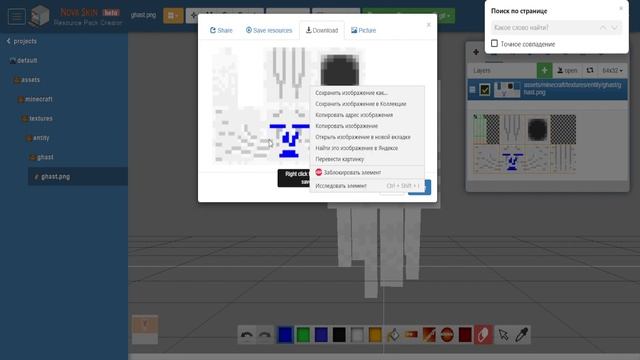Click the ghast.png layer thumbnail
640x360 pixels.
pos(507,90)
